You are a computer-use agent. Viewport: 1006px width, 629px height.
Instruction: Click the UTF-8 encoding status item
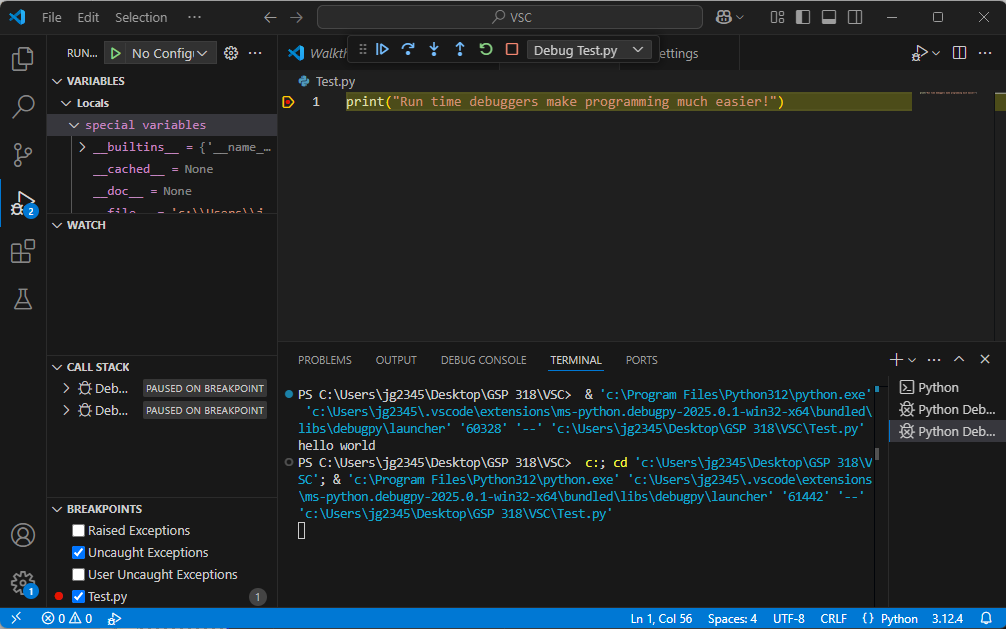pos(788,618)
